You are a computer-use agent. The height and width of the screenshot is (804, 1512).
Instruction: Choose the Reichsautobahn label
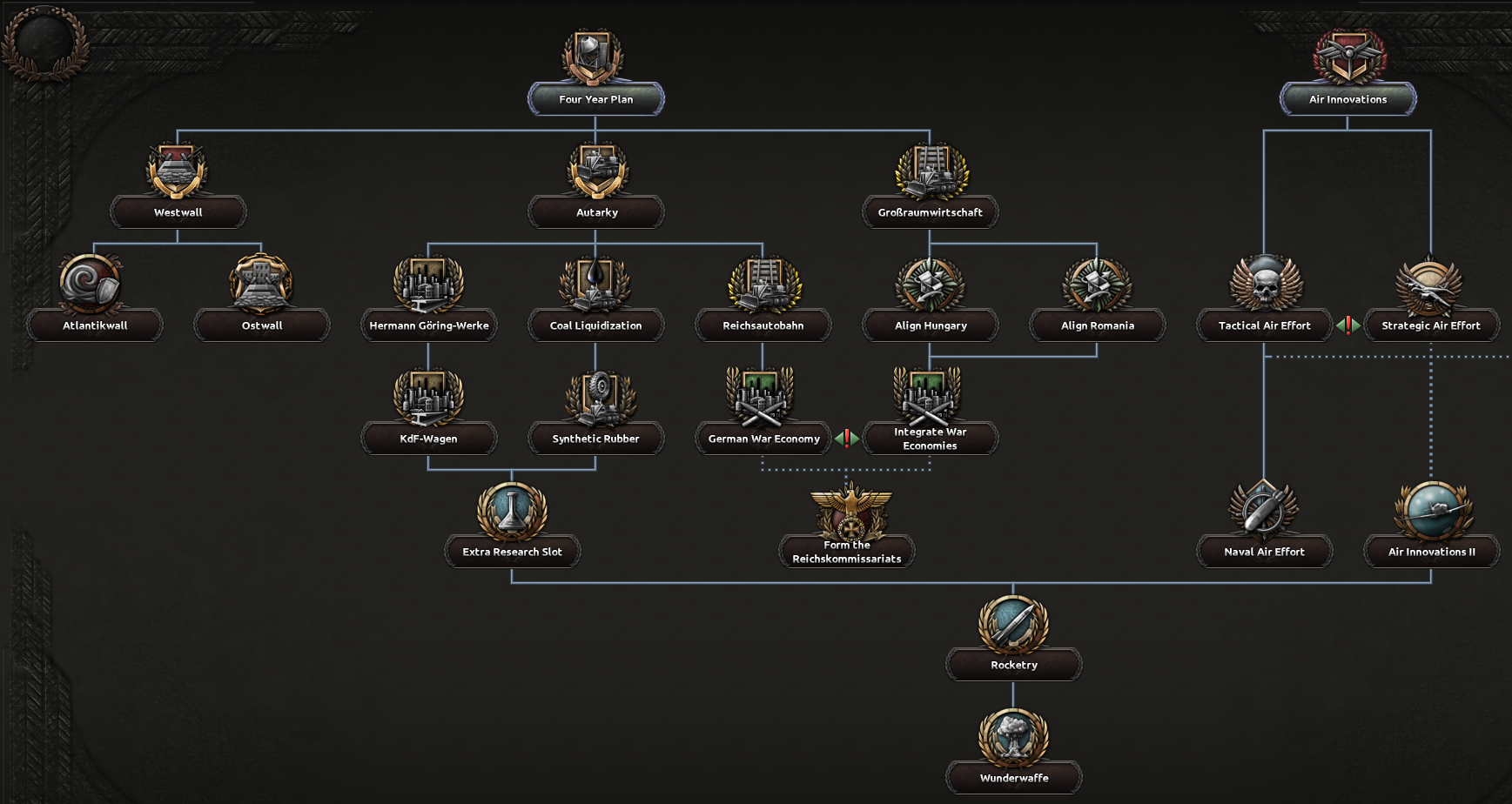[763, 325]
